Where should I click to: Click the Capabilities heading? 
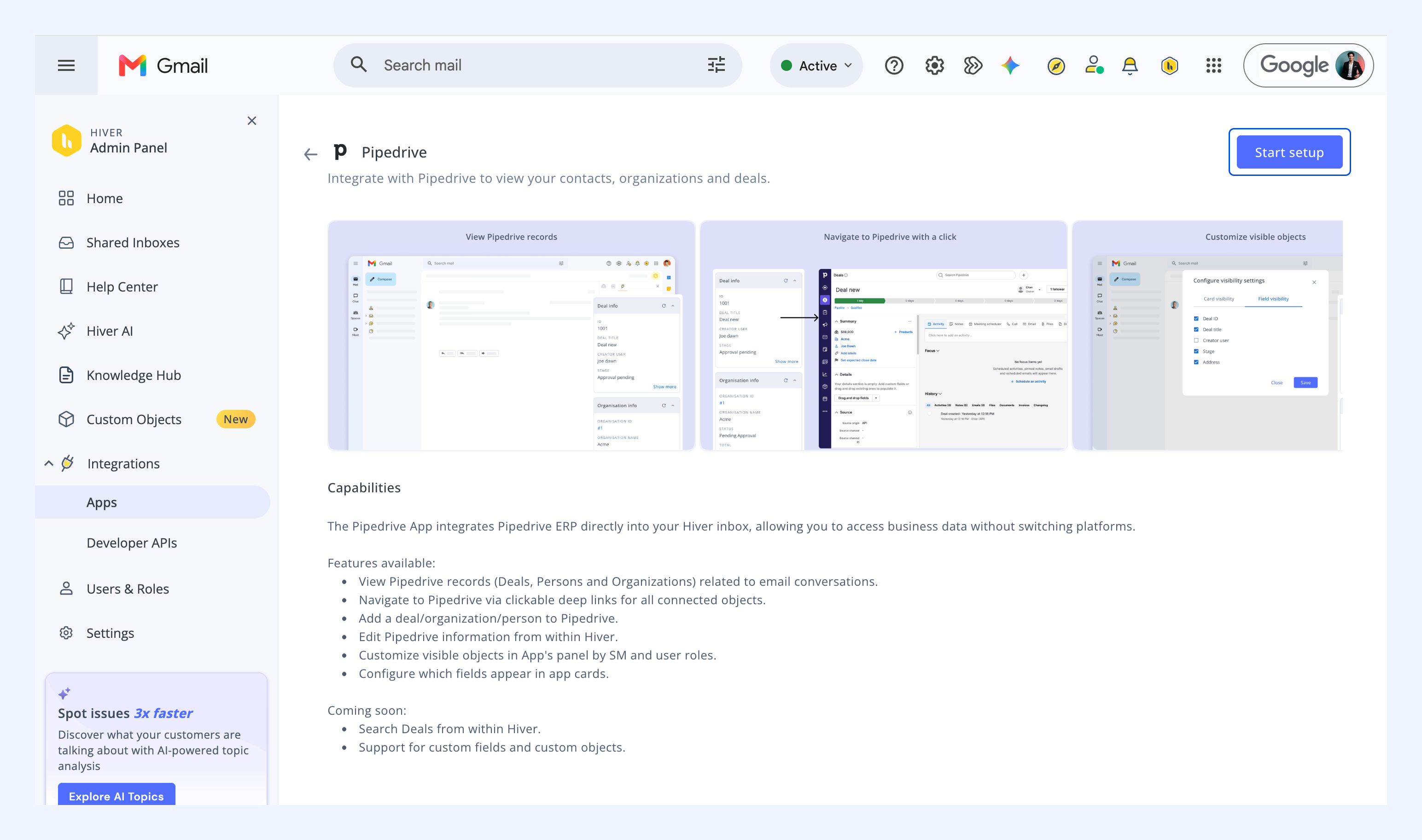pyautogui.click(x=364, y=487)
